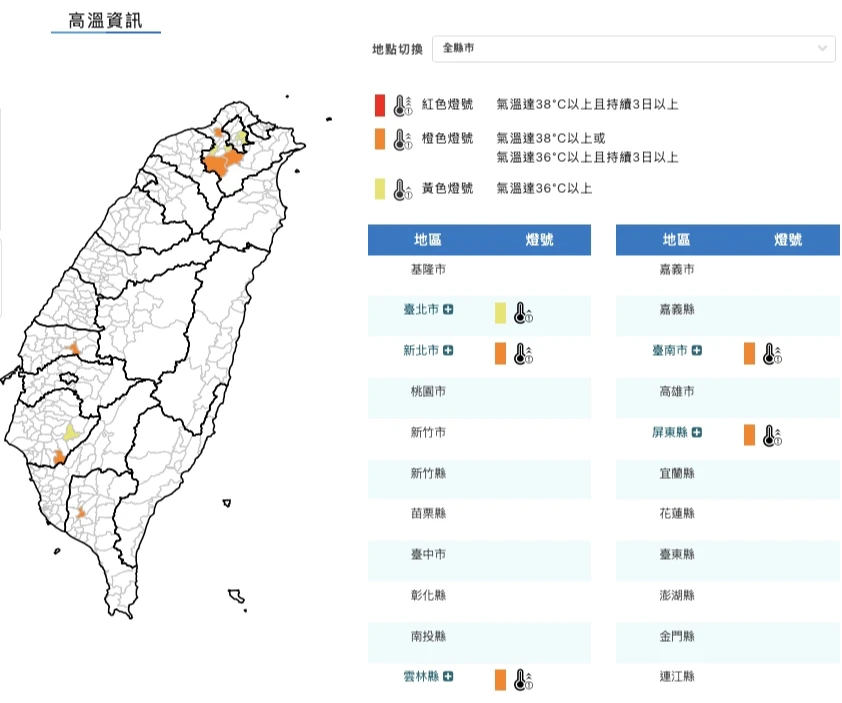
Task: Click the 臺北市 district link
Action: [421, 310]
